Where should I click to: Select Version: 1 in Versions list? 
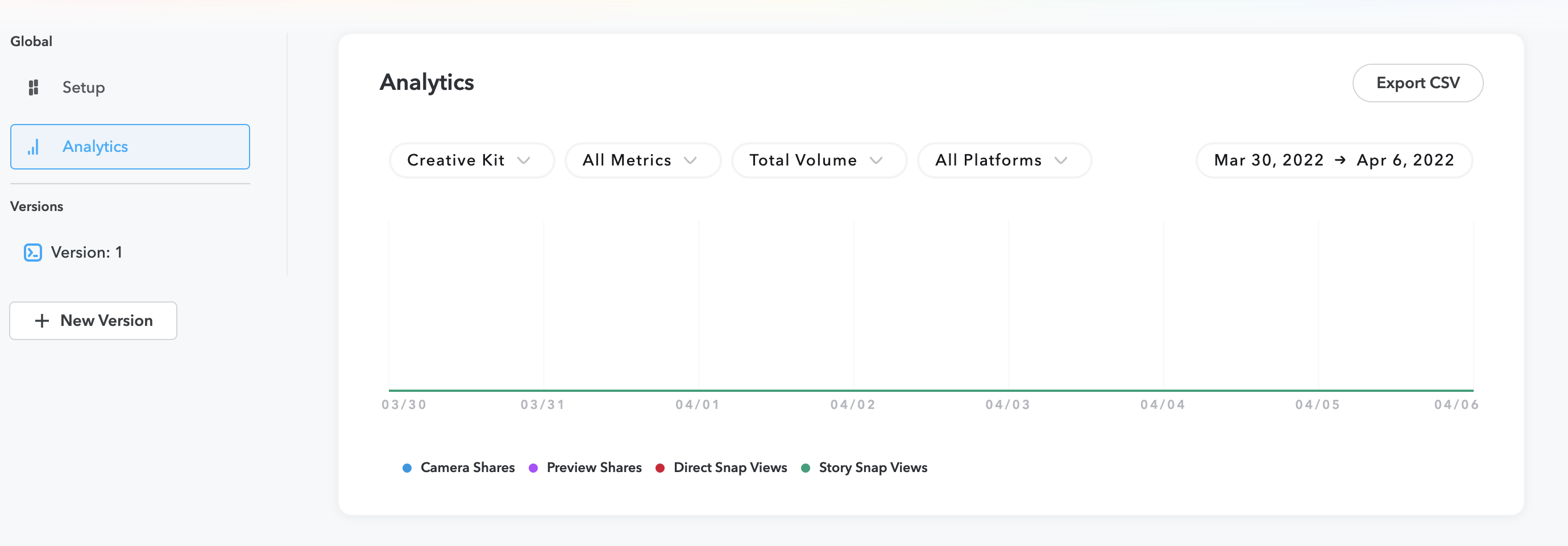pos(86,253)
